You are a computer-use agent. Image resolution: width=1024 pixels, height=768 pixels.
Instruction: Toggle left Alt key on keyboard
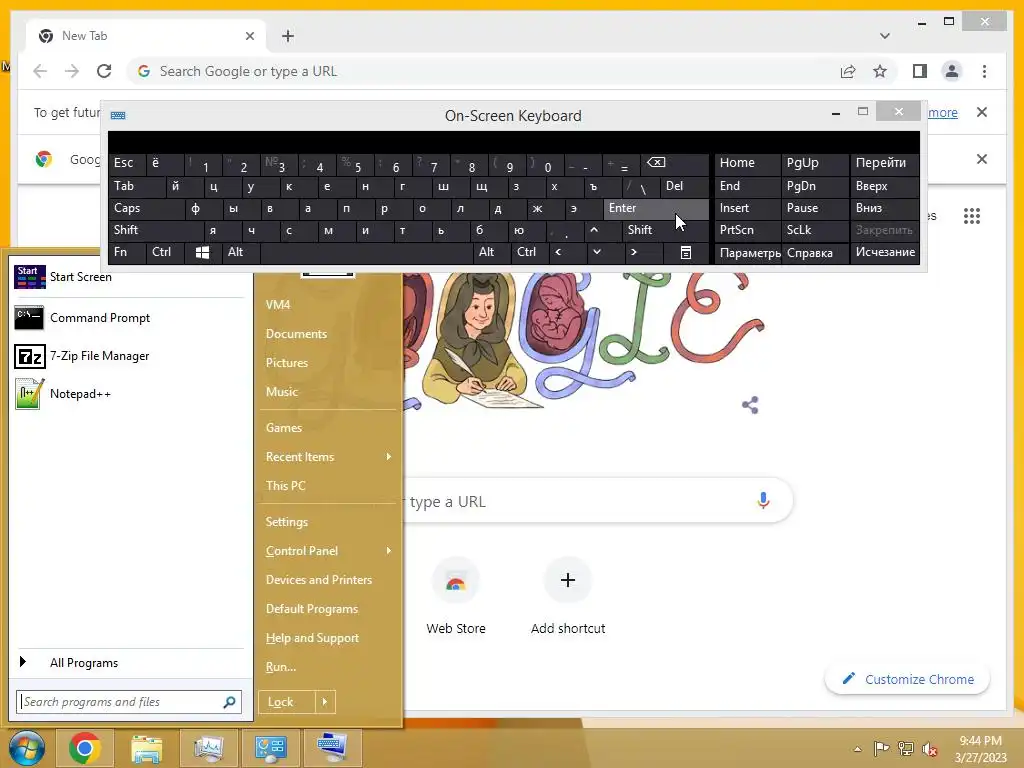[240, 252]
